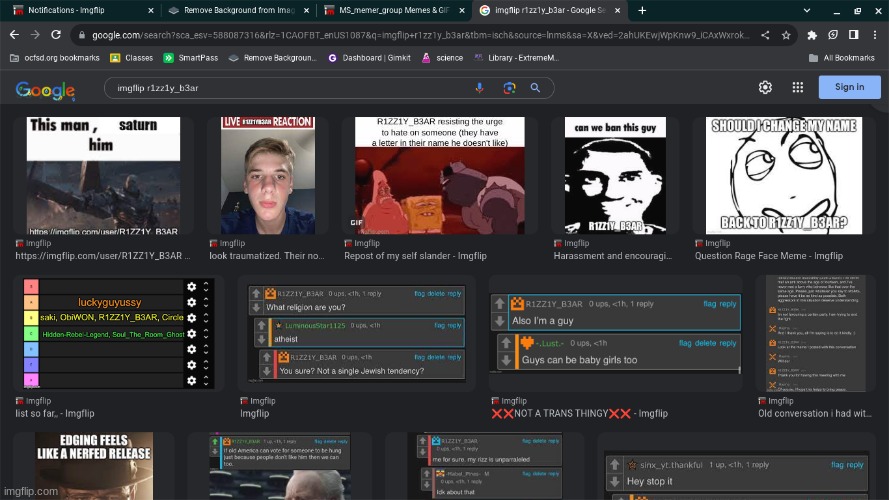Switch to Remove Background from Image tab
Screen dimensions: 889x500
pyautogui.click(x=238, y=10)
